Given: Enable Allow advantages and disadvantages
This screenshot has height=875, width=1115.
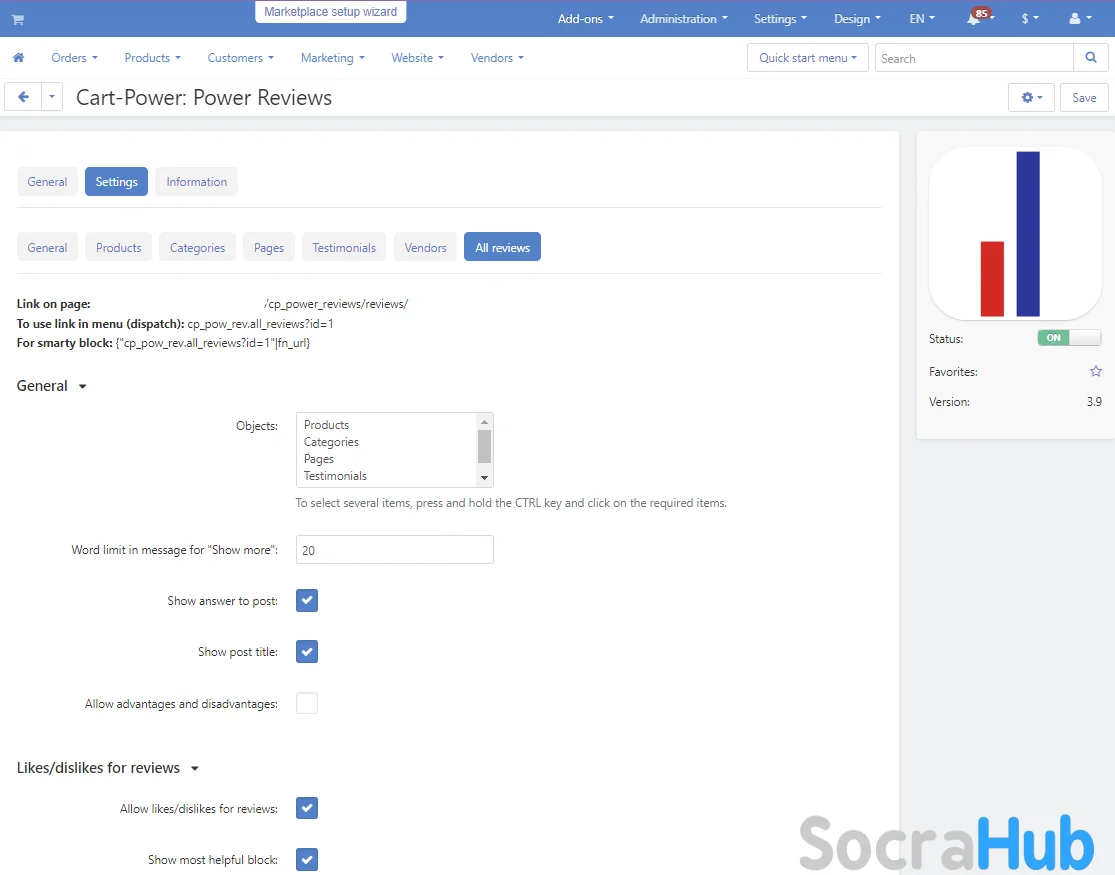Looking at the screenshot, I should [307, 703].
